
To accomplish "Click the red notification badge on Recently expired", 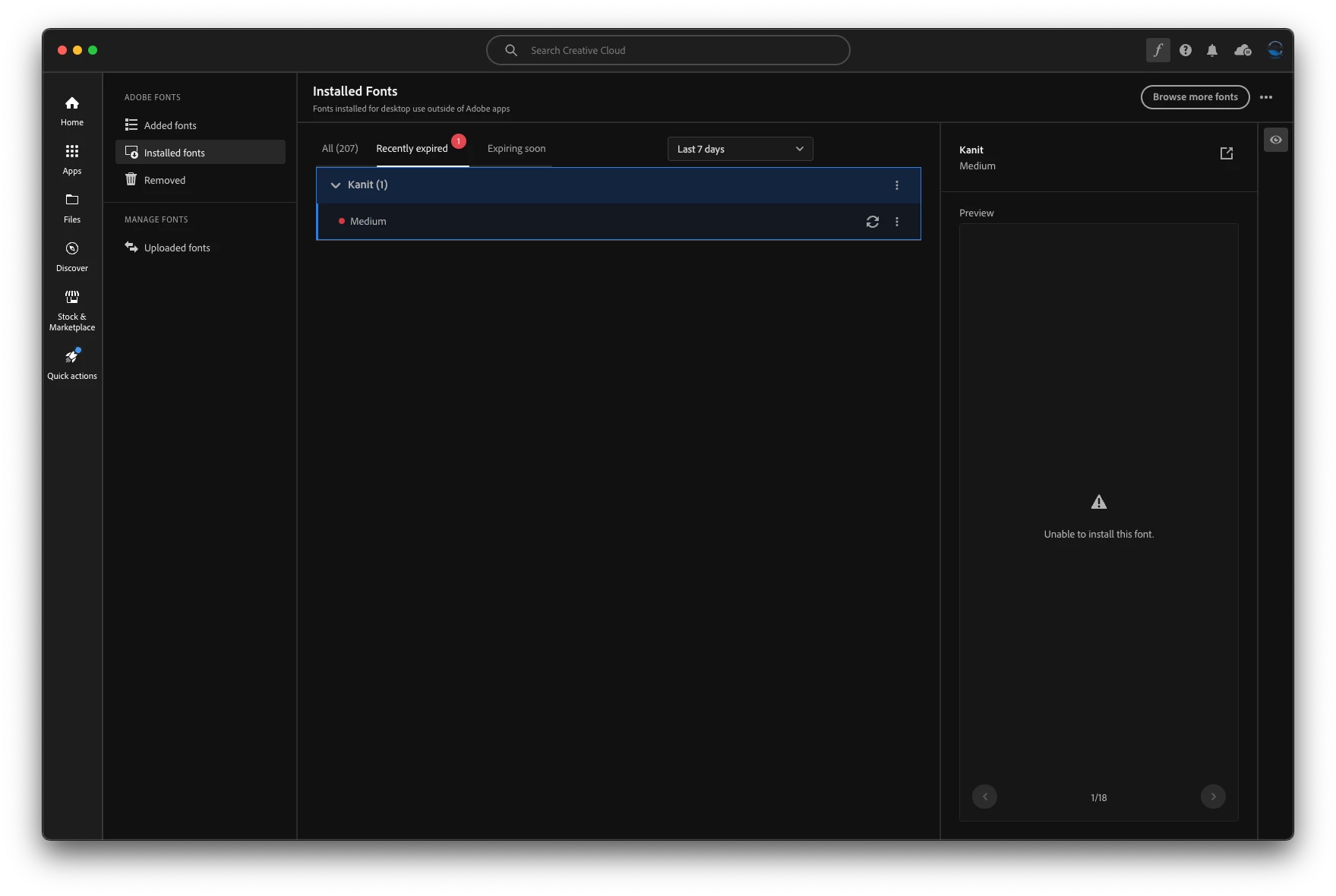I will tap(459, 141).
